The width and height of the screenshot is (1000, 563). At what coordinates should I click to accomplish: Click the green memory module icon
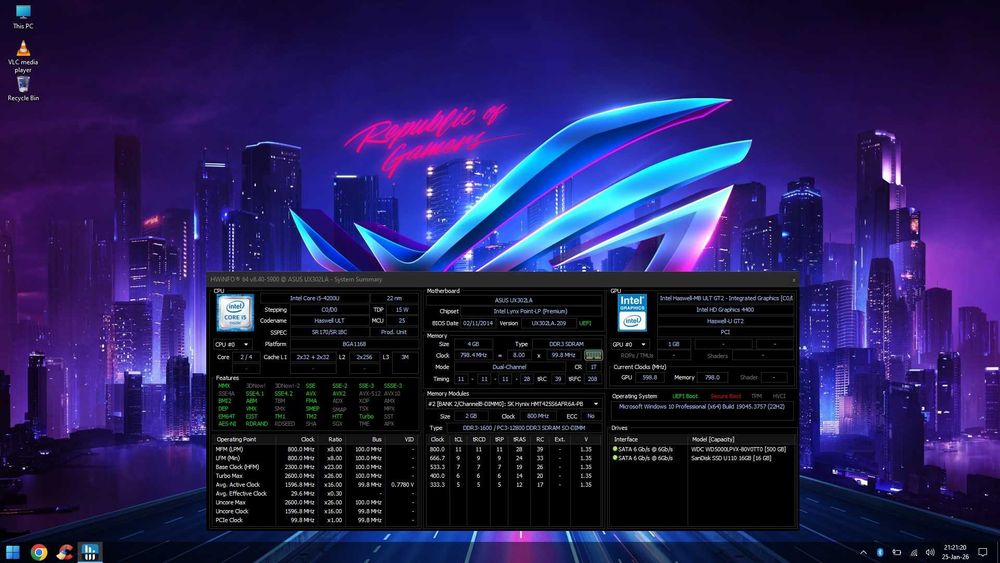click(593, 355)
